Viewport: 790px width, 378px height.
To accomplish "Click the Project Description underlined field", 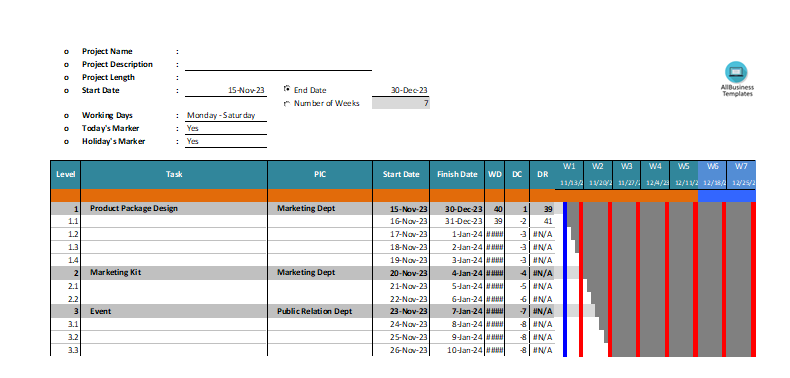I will [278, 65].
